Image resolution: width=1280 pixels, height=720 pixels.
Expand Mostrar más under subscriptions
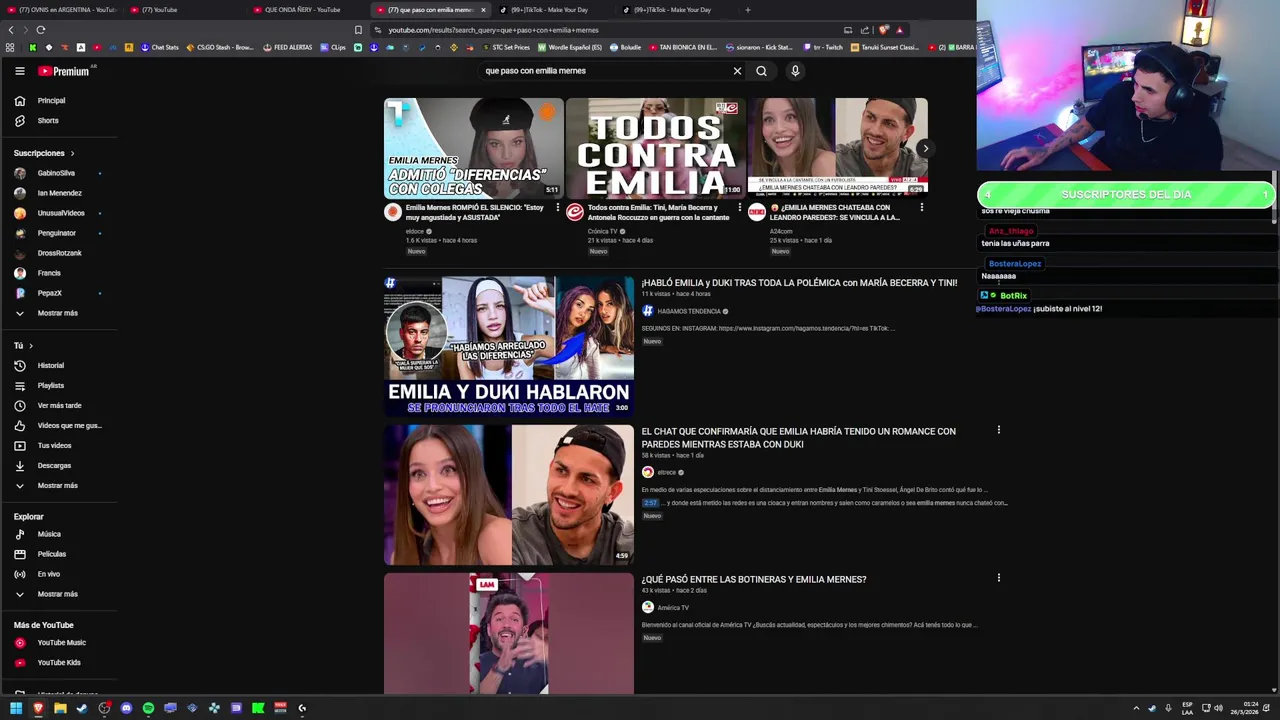tap(58, 313)
